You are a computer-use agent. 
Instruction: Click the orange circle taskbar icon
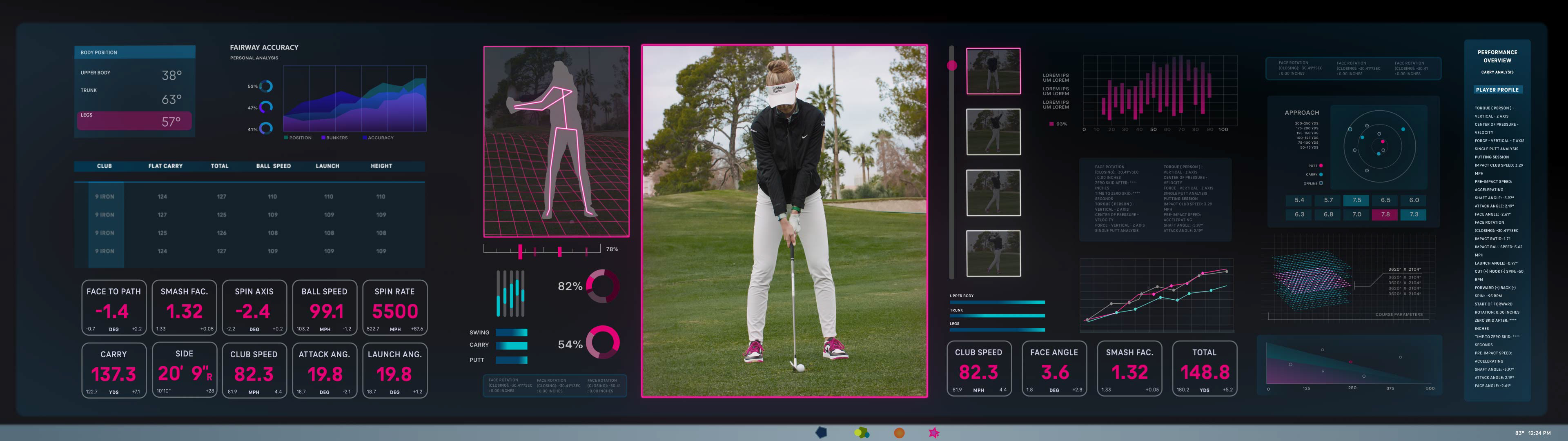tap(899, 432)
